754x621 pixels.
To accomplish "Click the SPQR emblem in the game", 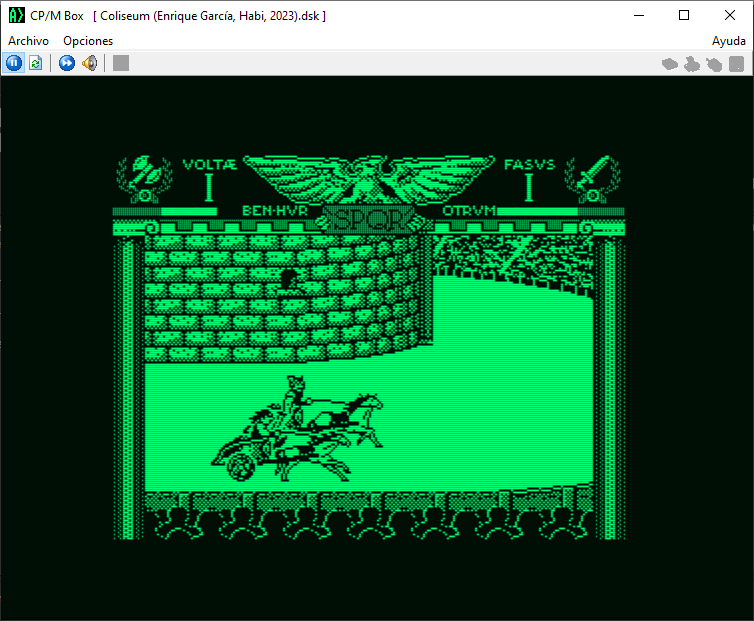I will click(369, 220).
